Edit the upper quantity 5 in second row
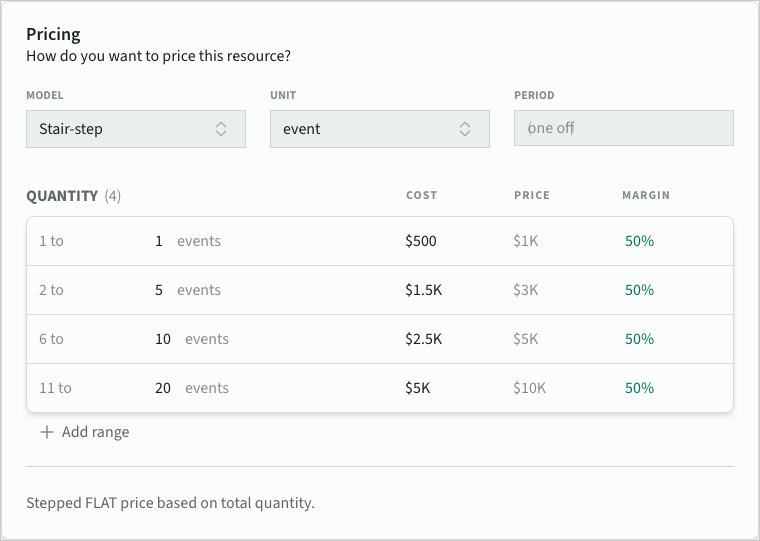Image resolution: width=760 pixels, height=541 pixels. click(159, 290)
